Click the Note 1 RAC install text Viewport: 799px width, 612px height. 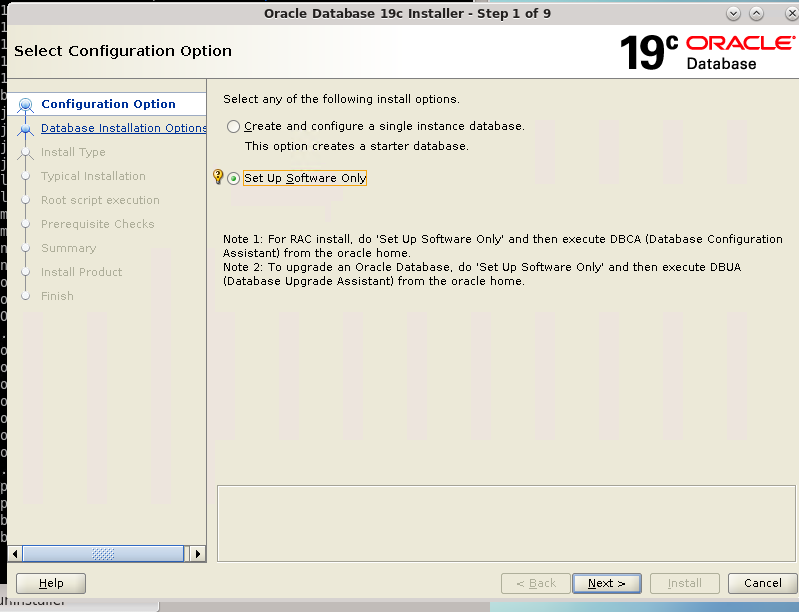tap(502, 246)
